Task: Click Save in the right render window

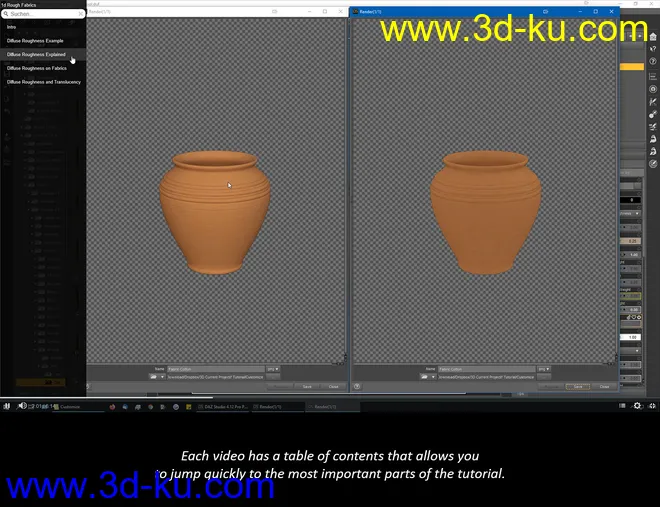Action: (577, 386)
